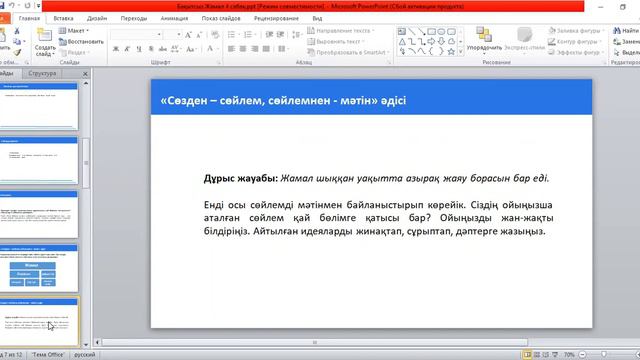This screenshot has width=640, height=360.
Task: Close the slides thumbnail pane
Action: (x=85, y=74)
